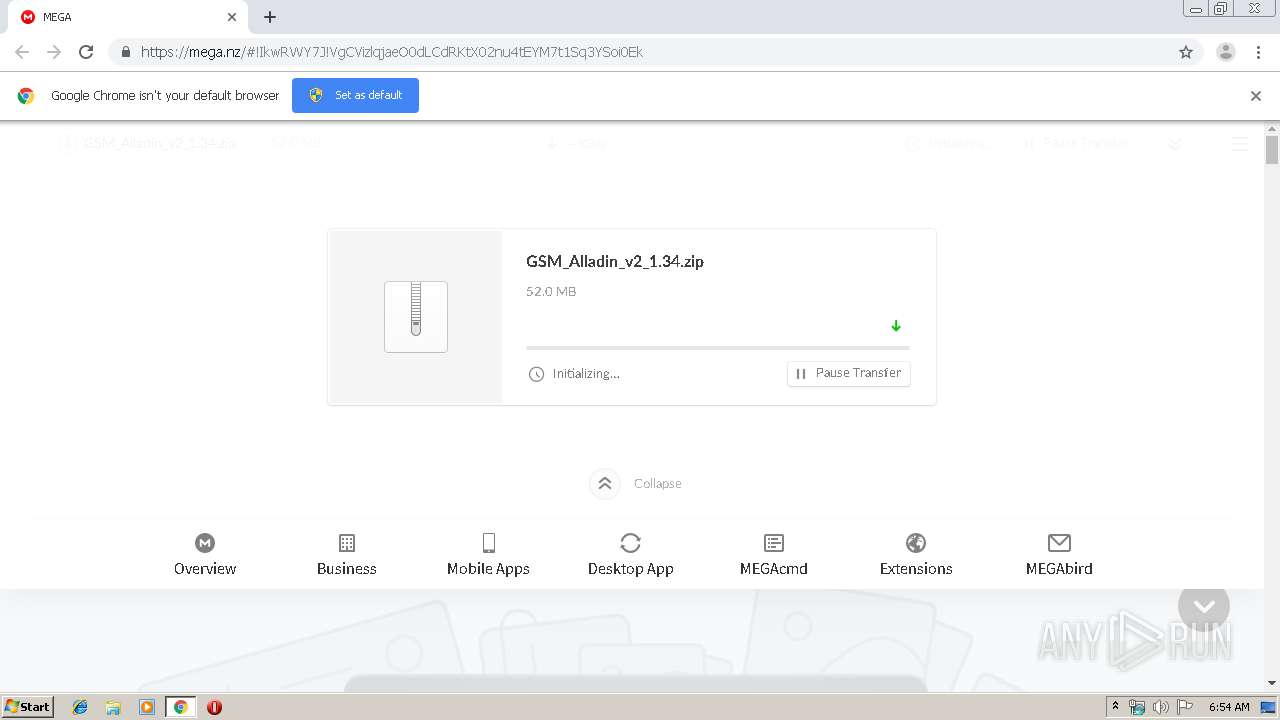View site security lock information
Screen dimensions: 1280x720
click(x=125, y=52)
